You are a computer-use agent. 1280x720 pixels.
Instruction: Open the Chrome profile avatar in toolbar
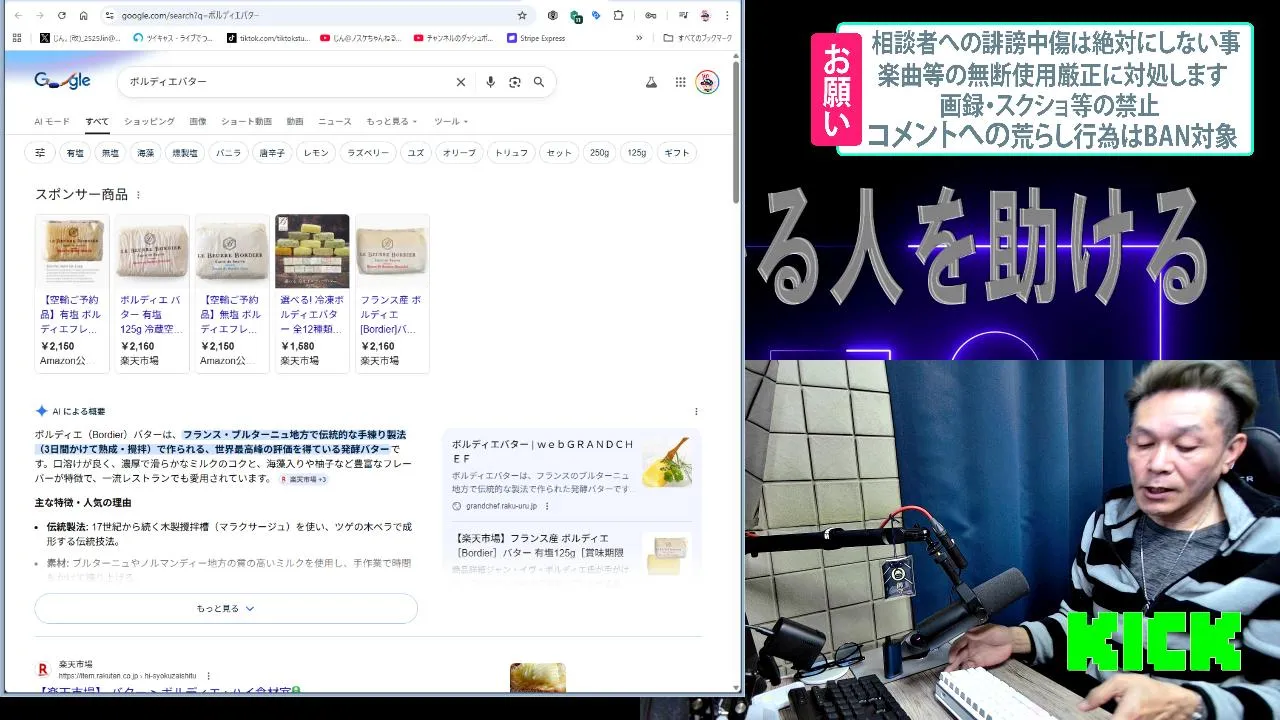pyautogui.click(x=705, y=15)
